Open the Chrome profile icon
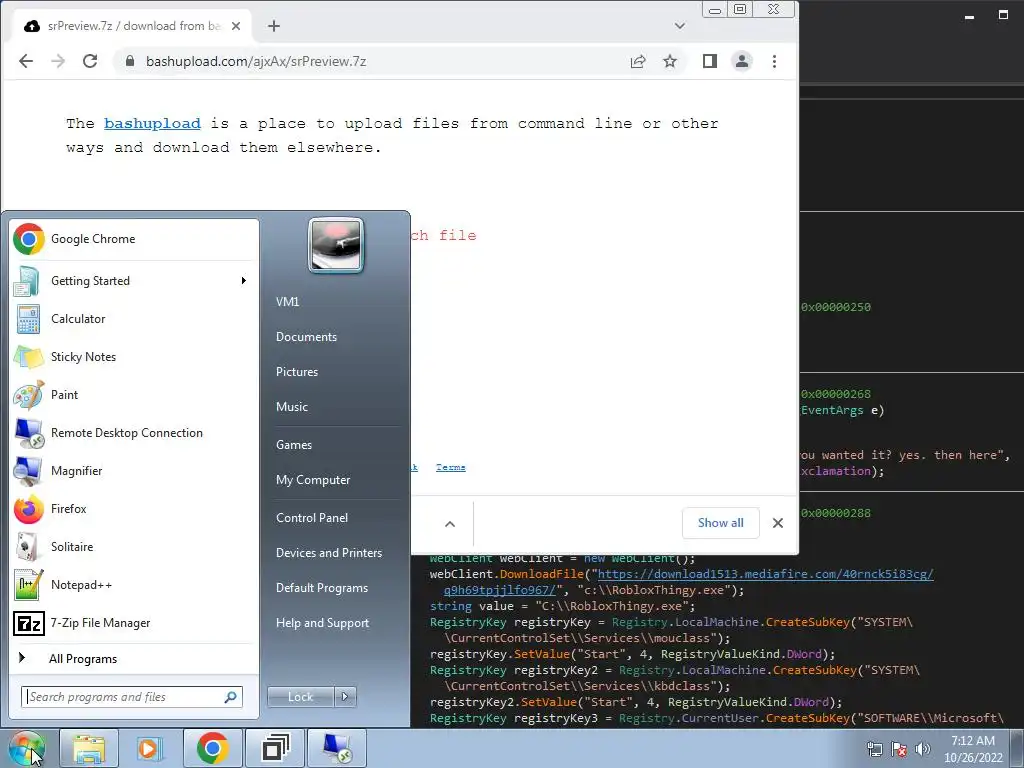1024x768 pixels. [x=742, y=61]
